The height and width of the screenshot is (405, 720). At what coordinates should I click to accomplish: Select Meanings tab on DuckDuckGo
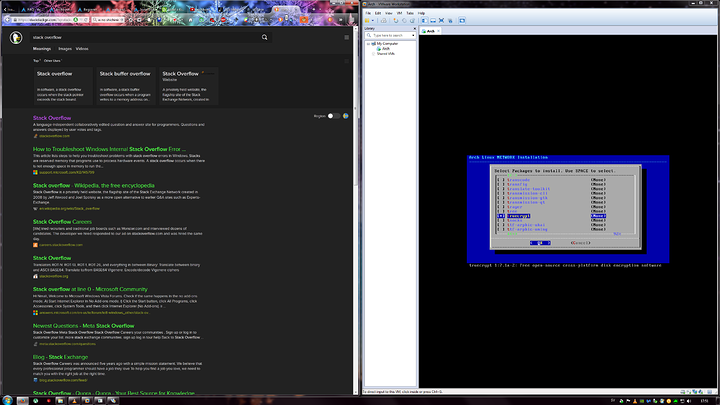[42, 49]
